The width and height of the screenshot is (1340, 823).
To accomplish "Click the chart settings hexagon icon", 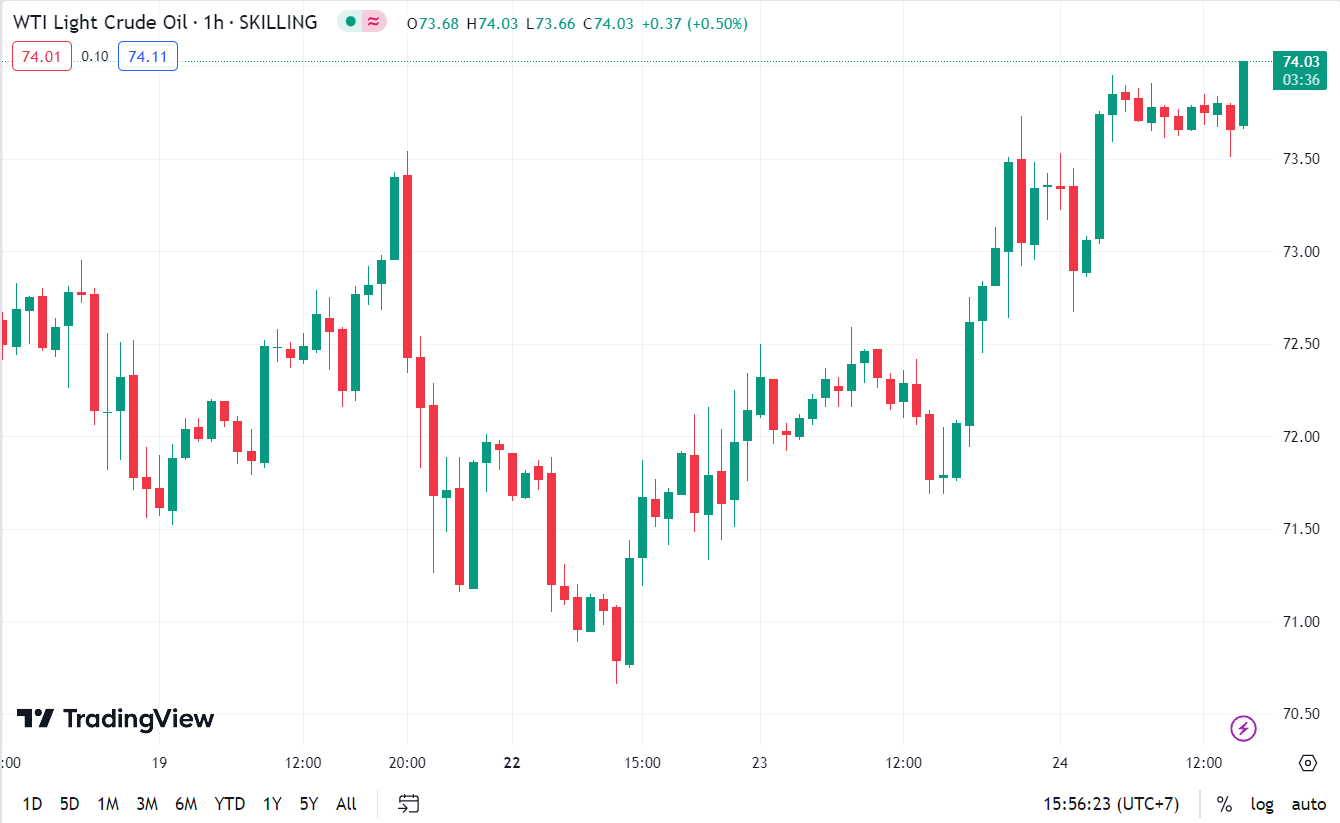I will coord(1307,763).
